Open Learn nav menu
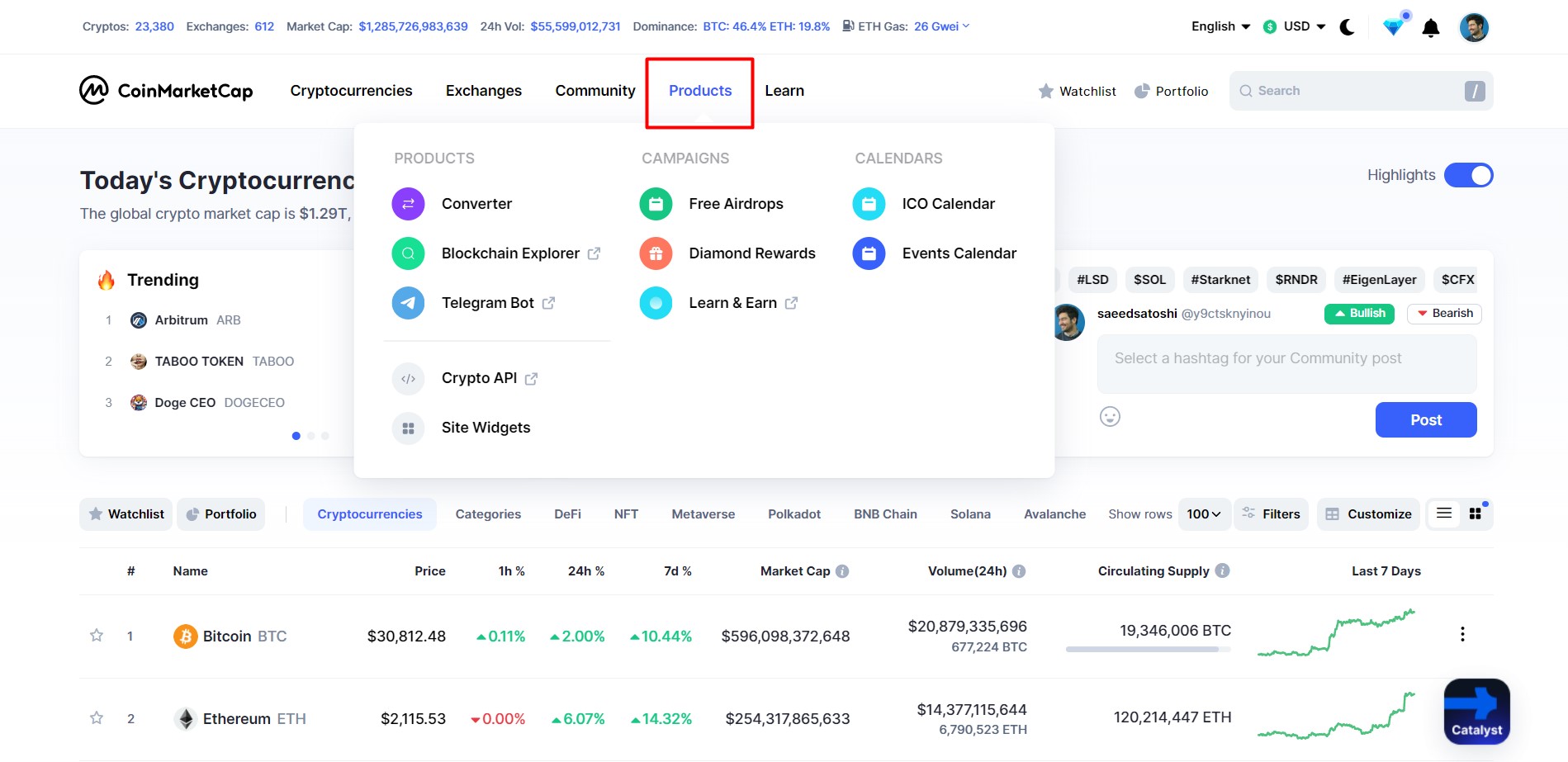 [x=784, y=91]
